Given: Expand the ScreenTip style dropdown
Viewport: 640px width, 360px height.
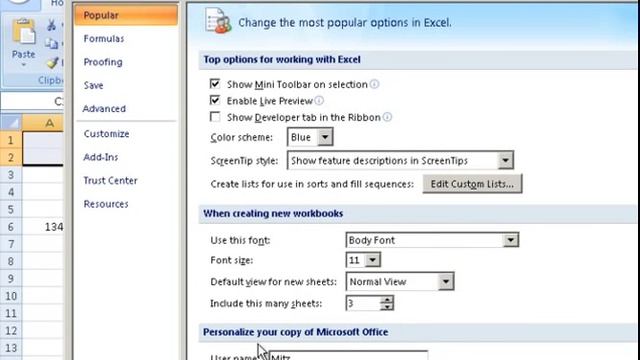Looking at the screenshot, I should coord(505,160).
